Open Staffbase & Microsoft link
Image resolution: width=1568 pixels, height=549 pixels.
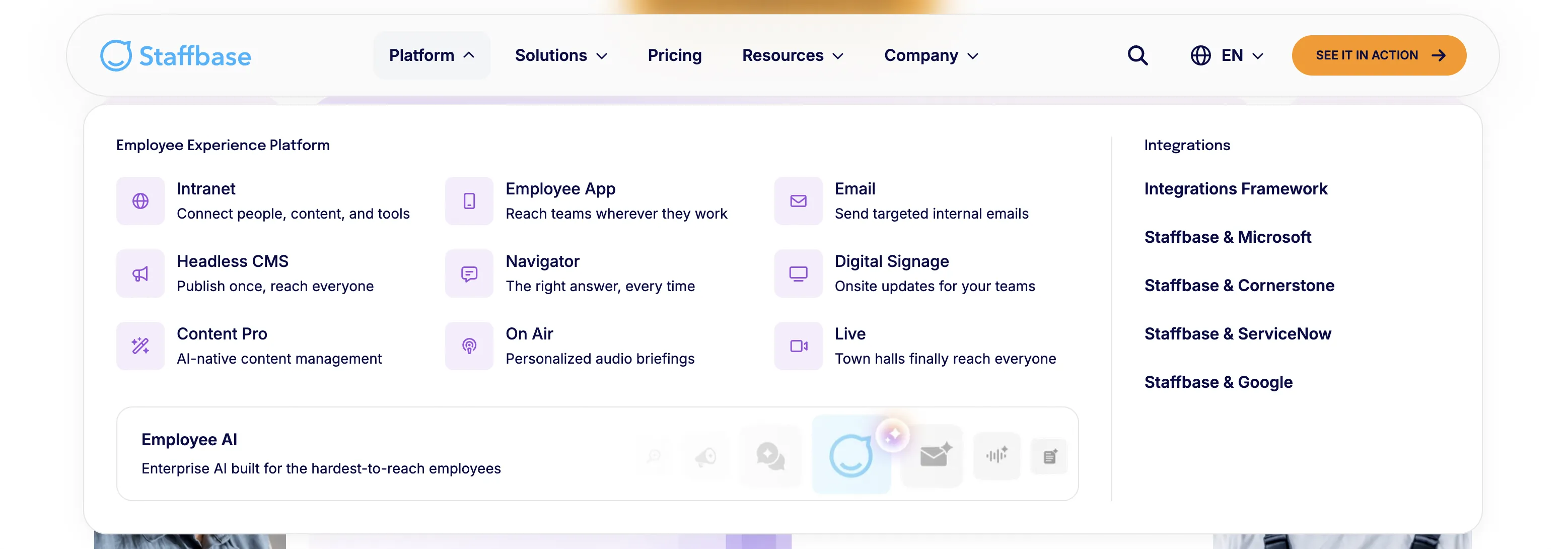click(x=1228, y=237)
